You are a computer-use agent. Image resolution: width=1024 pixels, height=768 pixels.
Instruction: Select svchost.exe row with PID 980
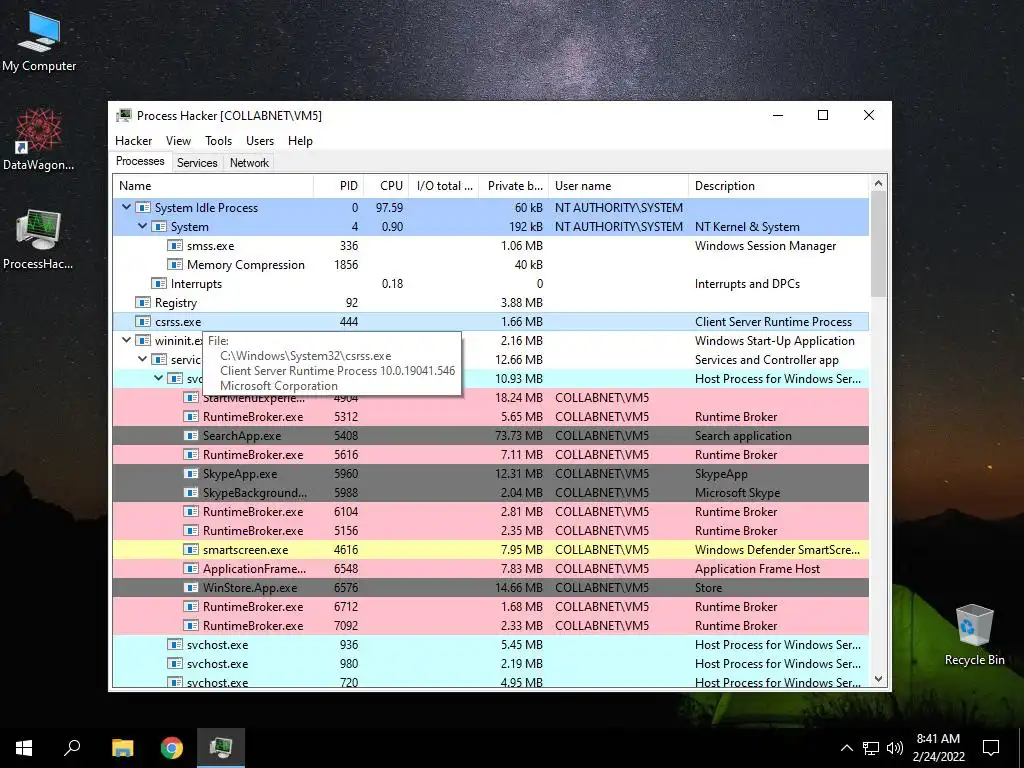point(490,664)
